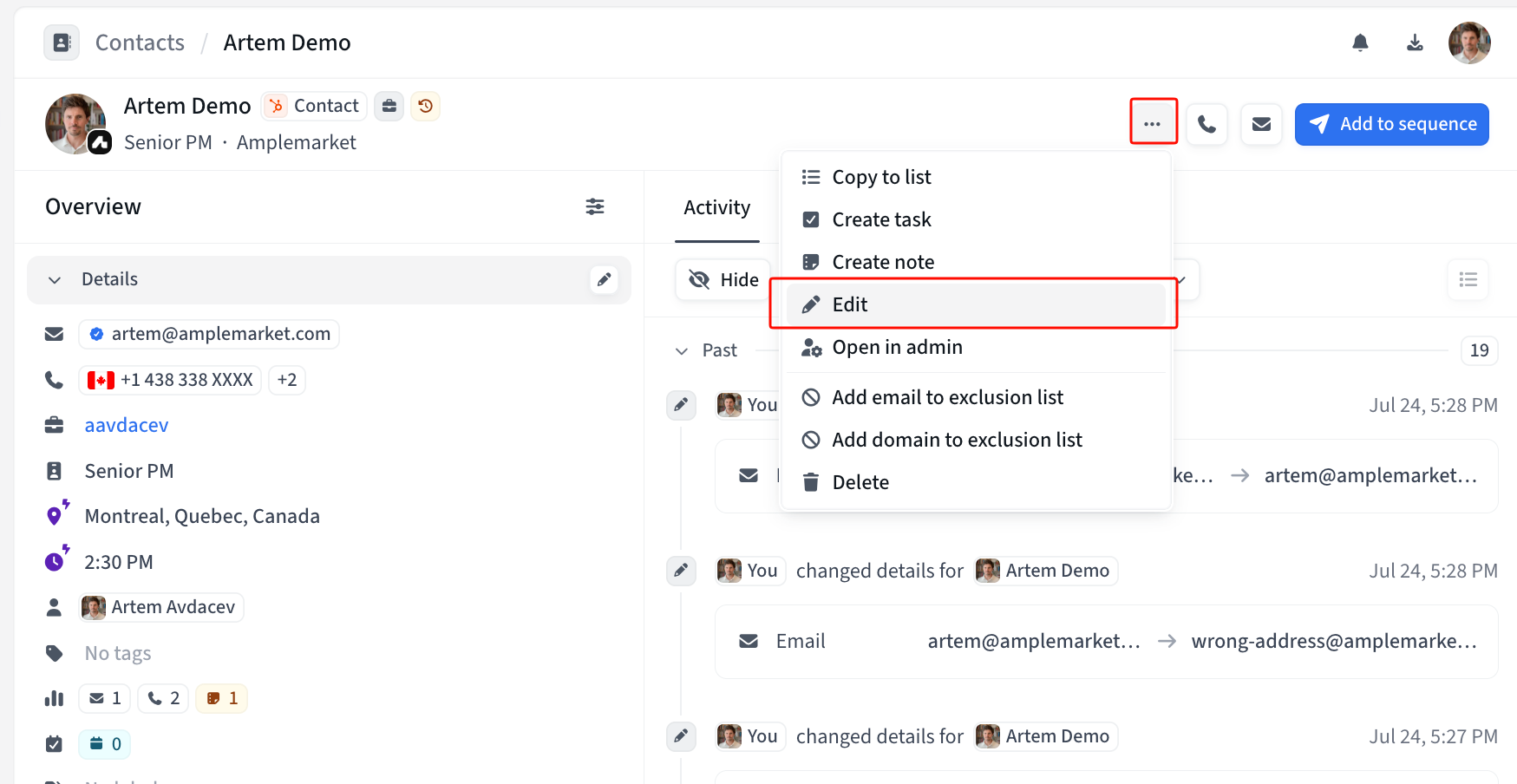This screenshot has width=1517, height=784.
Task: Click the HubSpot Contact badge
Action: tap(314, 106)
